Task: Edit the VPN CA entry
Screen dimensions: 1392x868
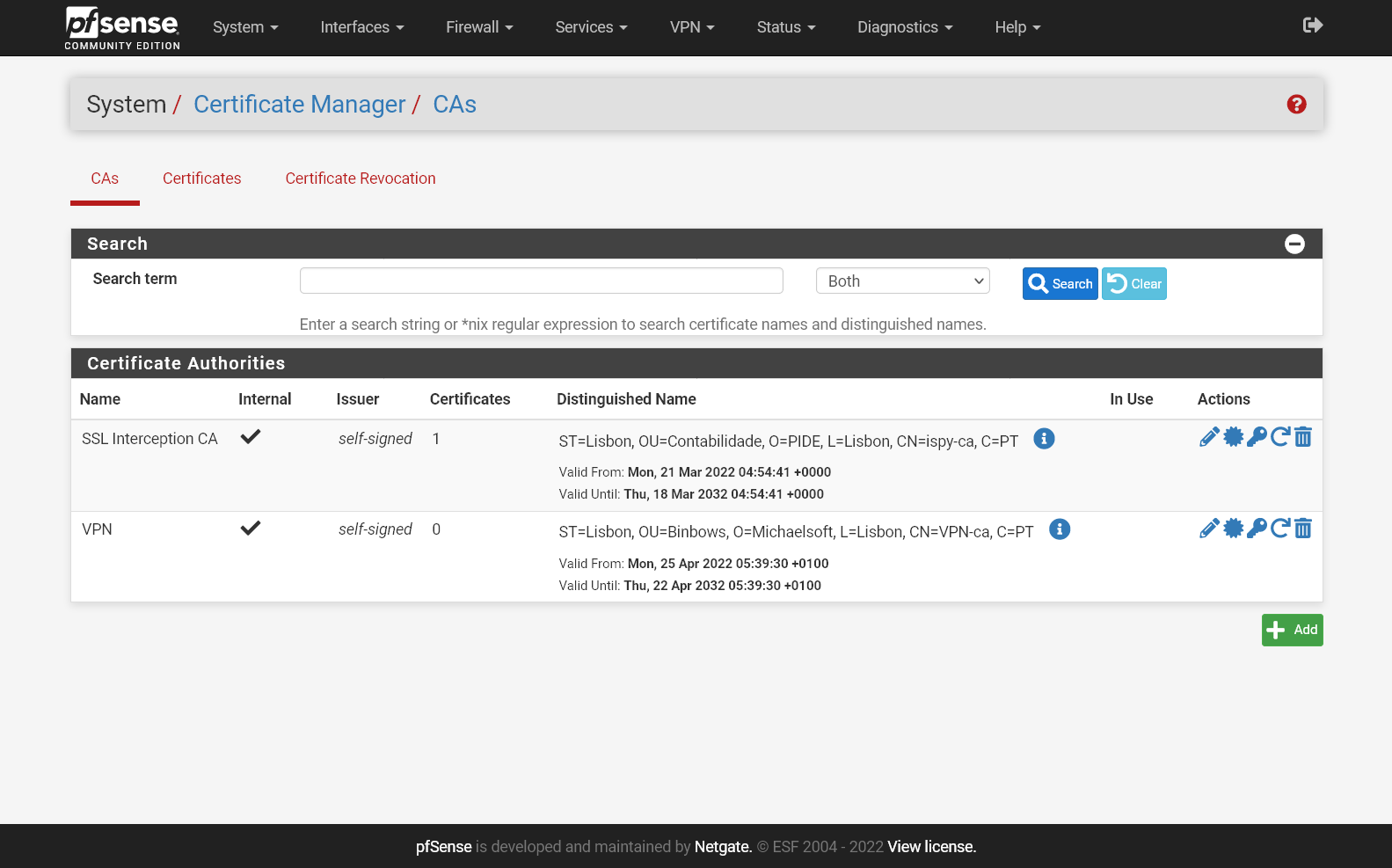Action: [x=1209, y=529]
